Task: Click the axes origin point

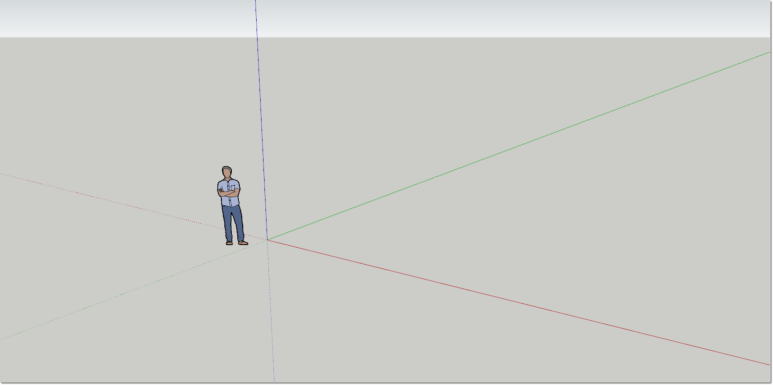Action: coord(268,240)
